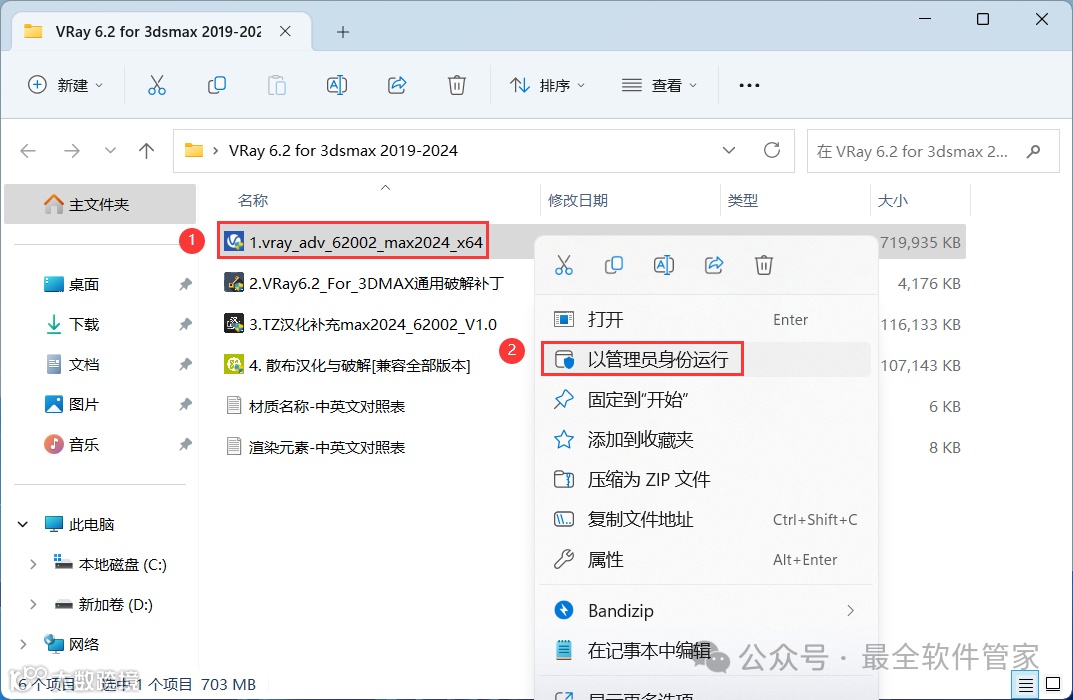Click the address bar path VRay 6.2 for 3dsmax
The width and height of the screenshot is (1073, 700).
343,151
